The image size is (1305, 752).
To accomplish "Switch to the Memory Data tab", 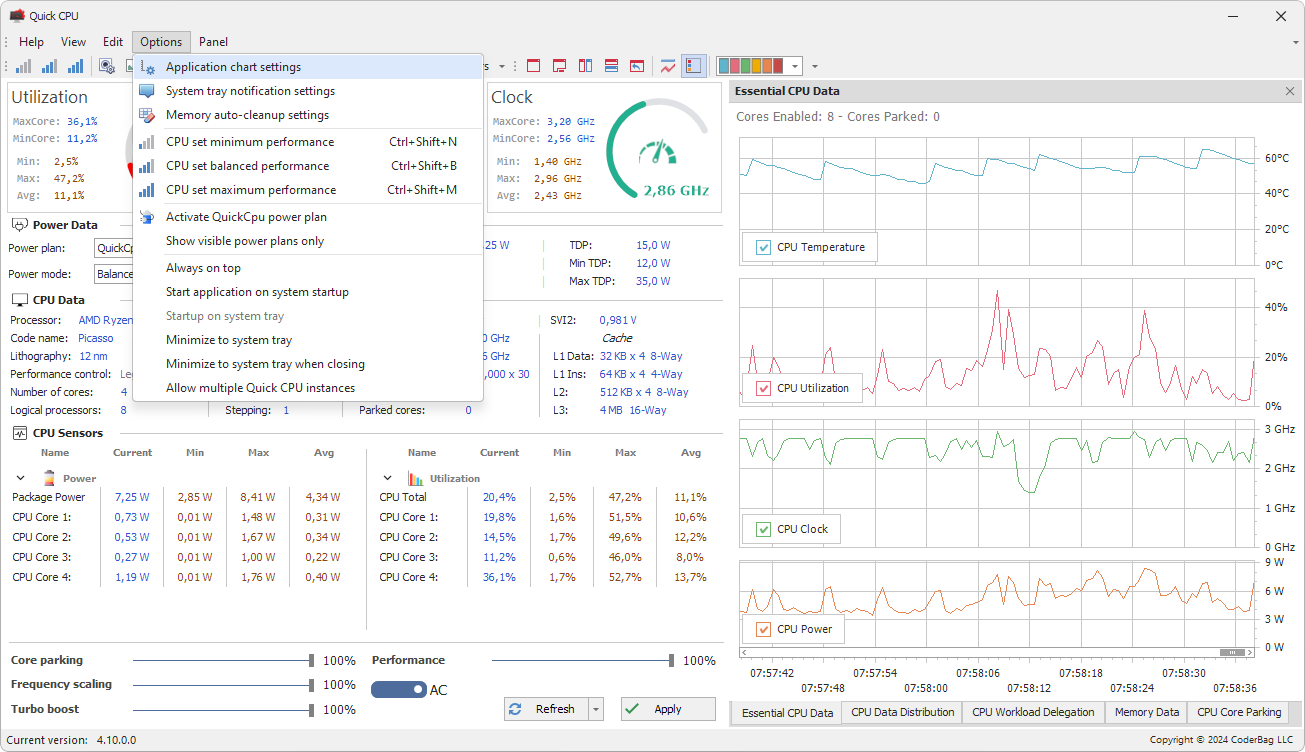I will click(x=1146, y=712).
